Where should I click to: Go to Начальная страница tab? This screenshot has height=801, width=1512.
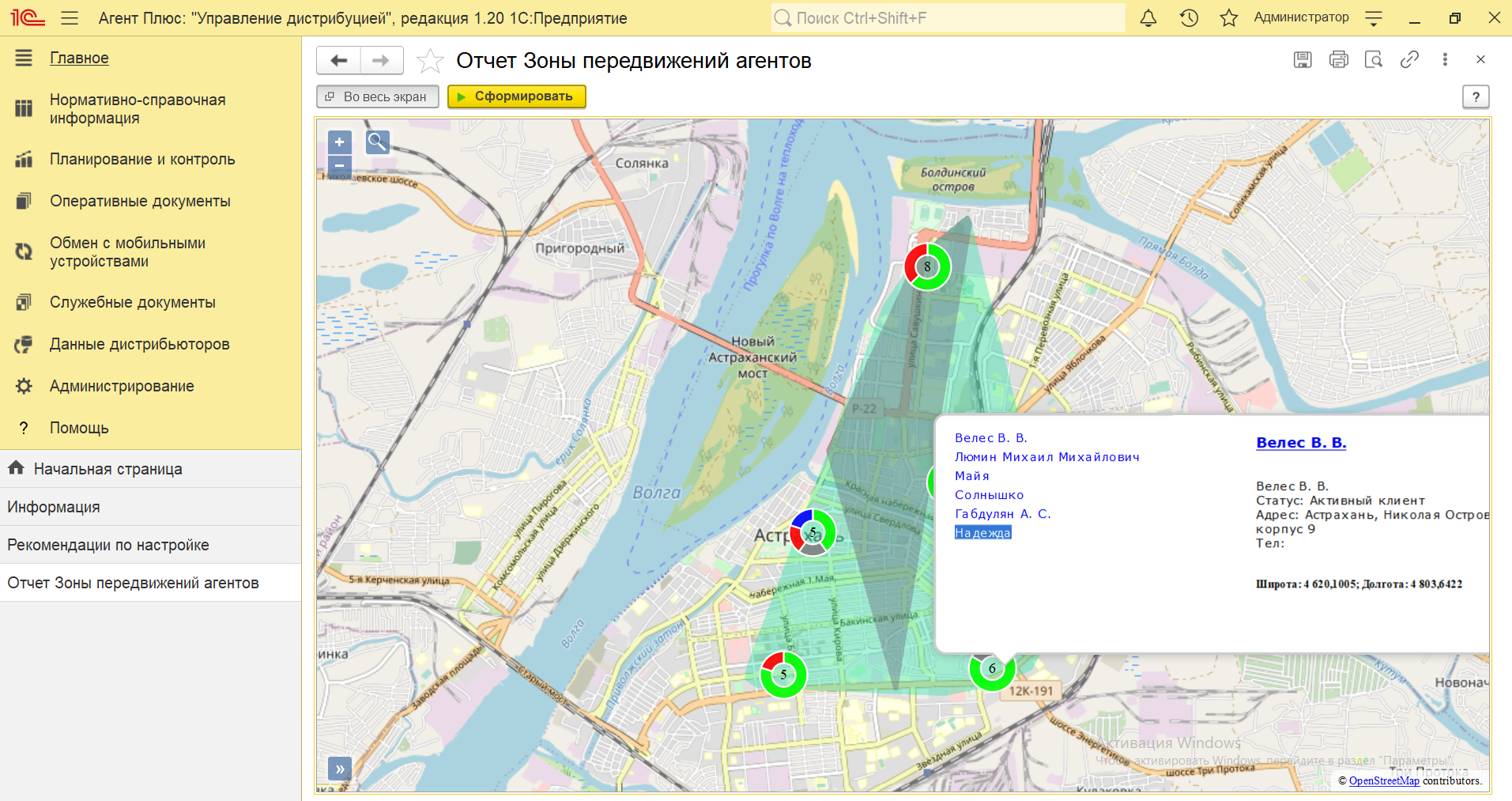(150, 469)
